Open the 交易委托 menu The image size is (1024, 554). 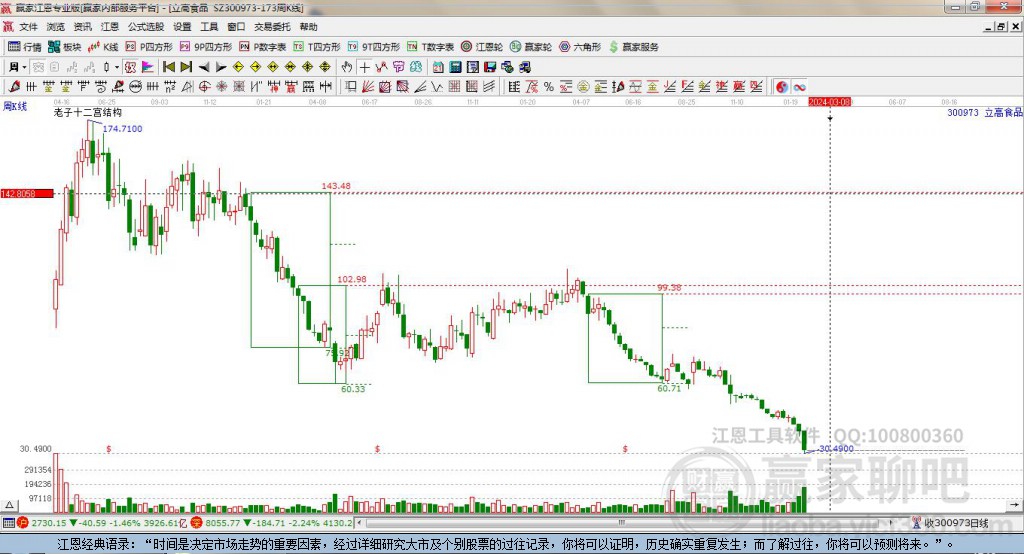[x=272, y=27]
